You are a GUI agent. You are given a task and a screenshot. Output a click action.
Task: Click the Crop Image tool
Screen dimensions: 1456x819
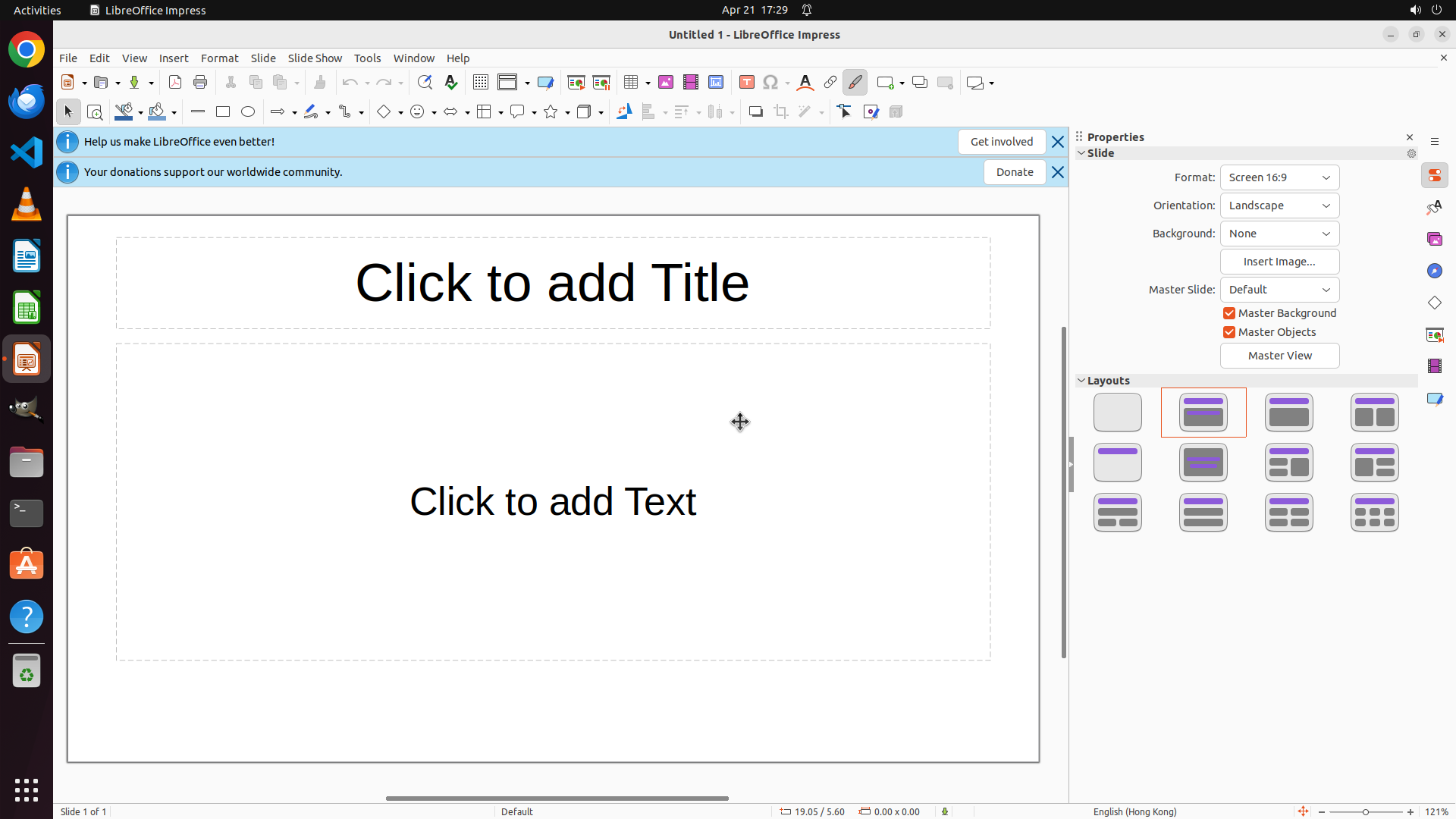pos(781,112)
